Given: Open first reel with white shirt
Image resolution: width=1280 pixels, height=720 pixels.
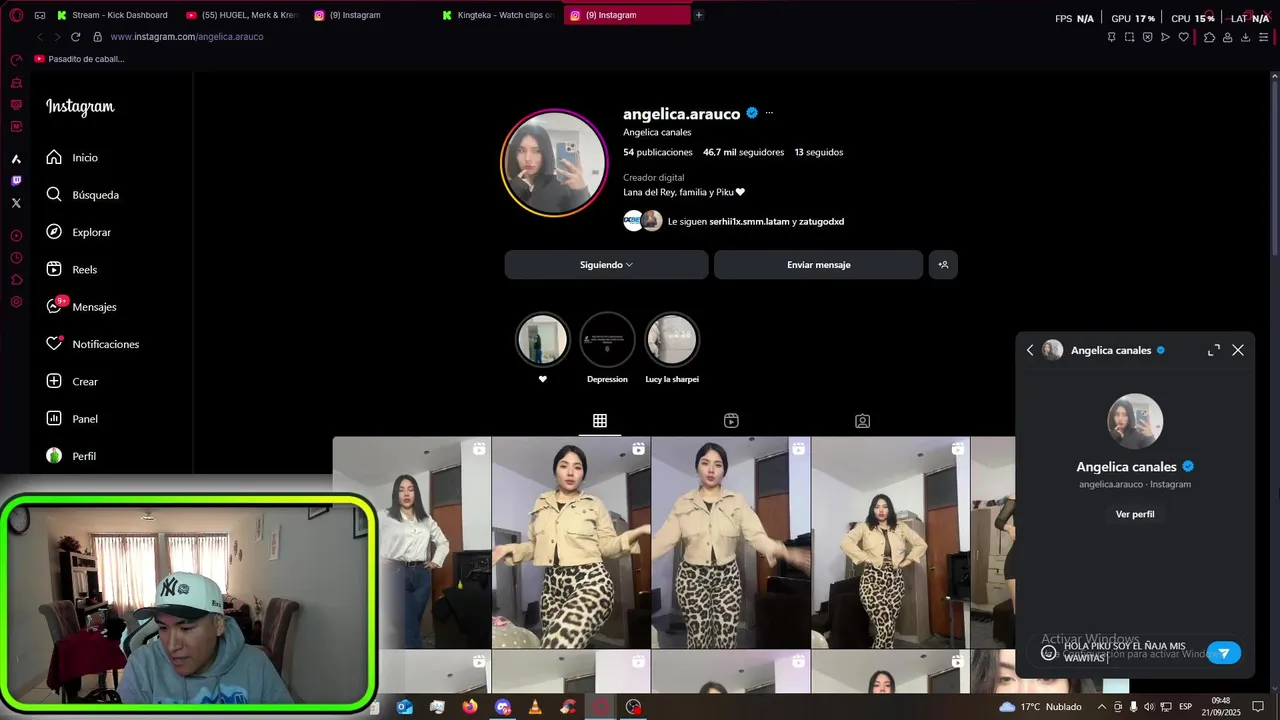Looking at the screenshot, I should pos(411,542).
